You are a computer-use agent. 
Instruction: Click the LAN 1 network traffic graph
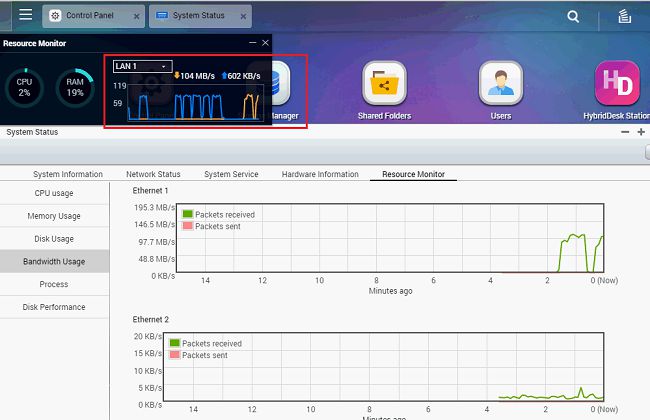(195, 102)
